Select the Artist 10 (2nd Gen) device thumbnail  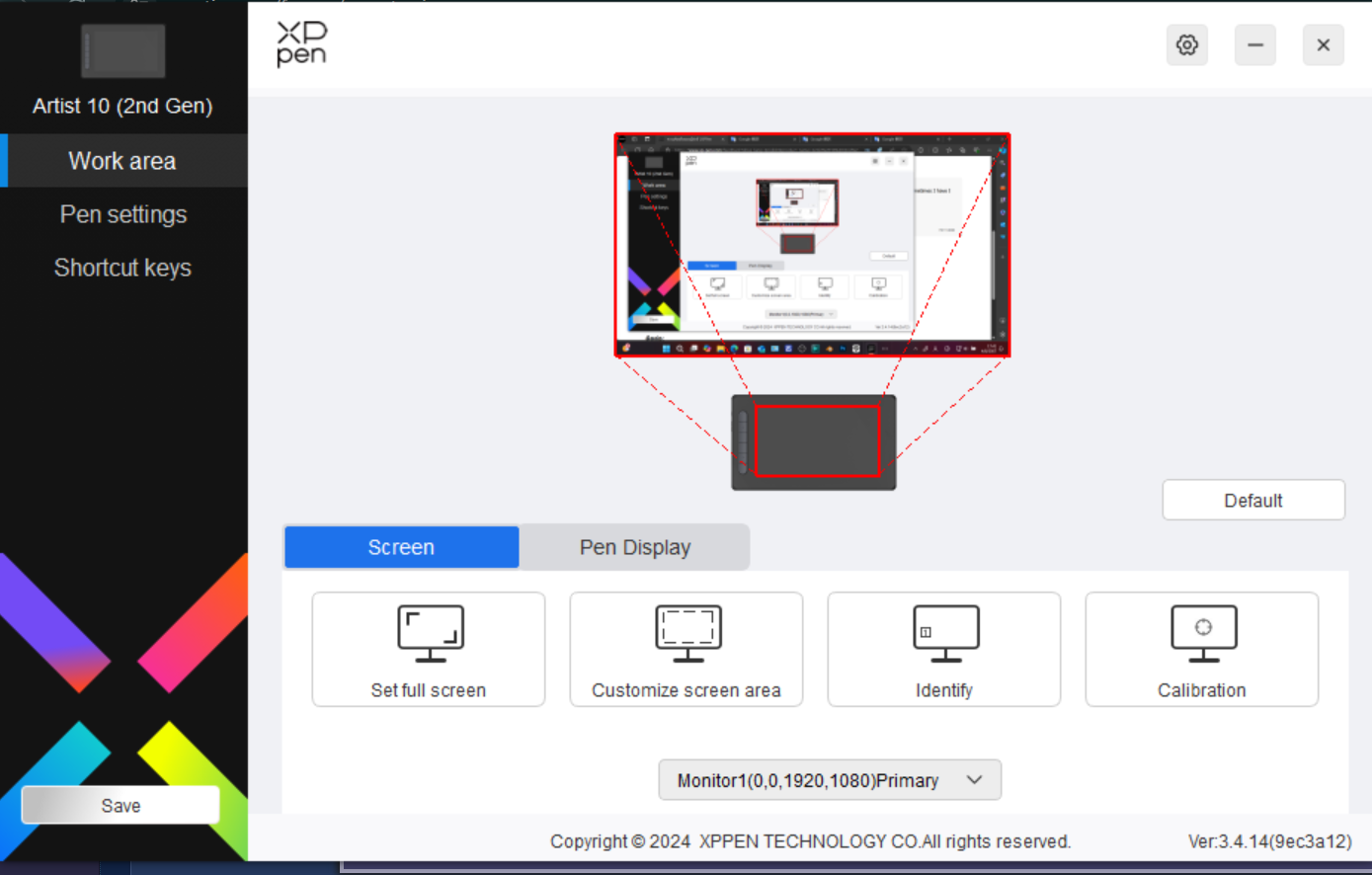pos(122,51)
